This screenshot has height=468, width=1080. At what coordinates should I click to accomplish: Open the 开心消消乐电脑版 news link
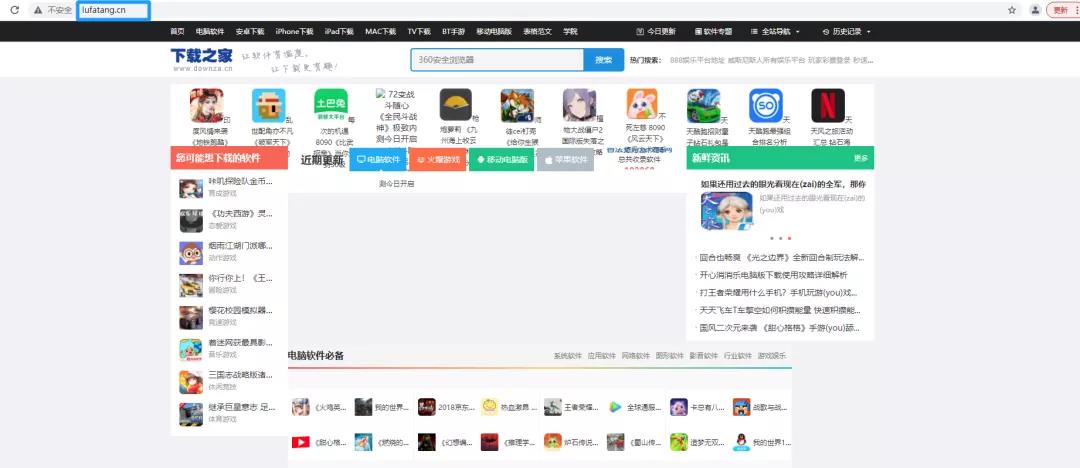click(x=773, y=275)
